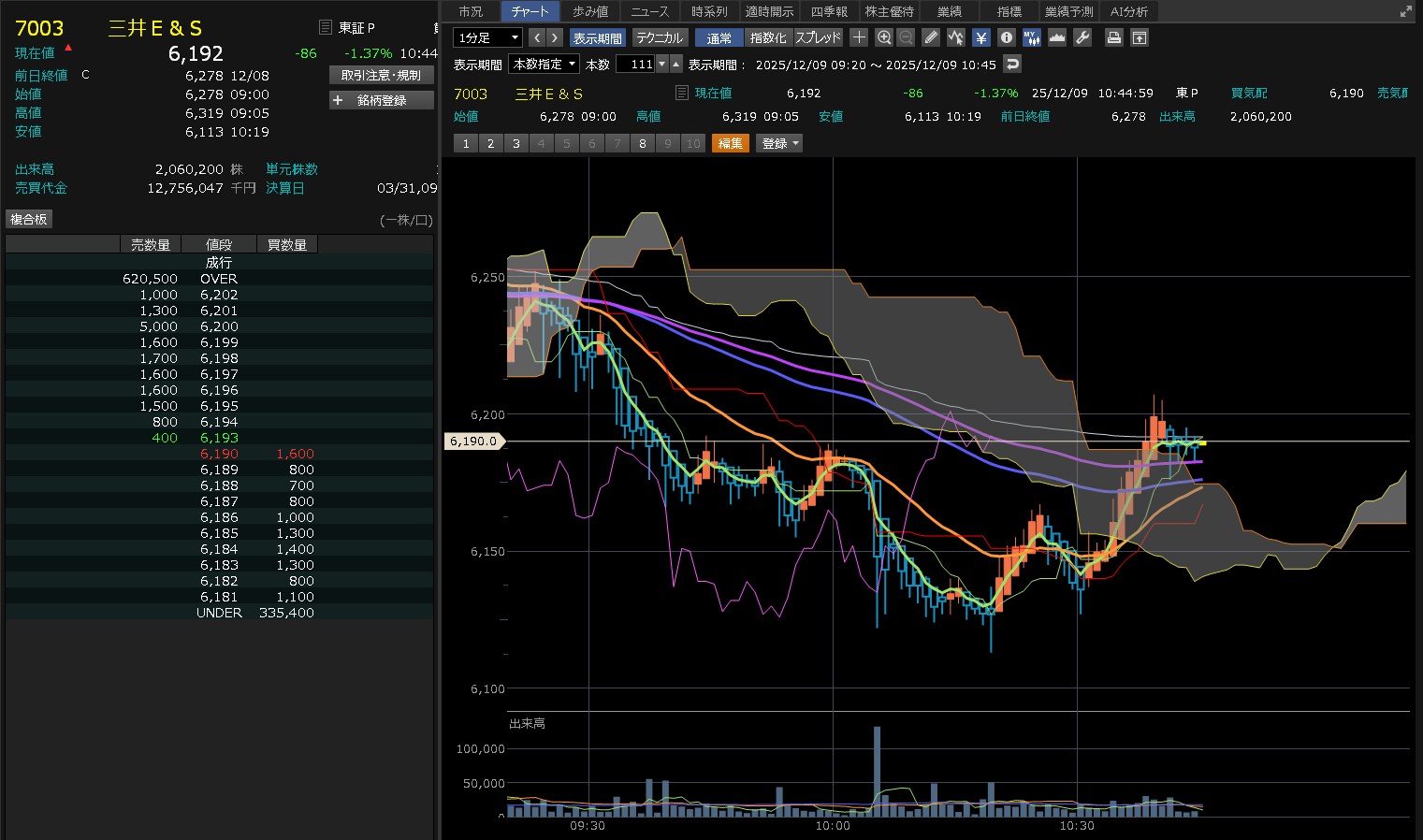Click the orange 編集 button

(x=730, y=143)
